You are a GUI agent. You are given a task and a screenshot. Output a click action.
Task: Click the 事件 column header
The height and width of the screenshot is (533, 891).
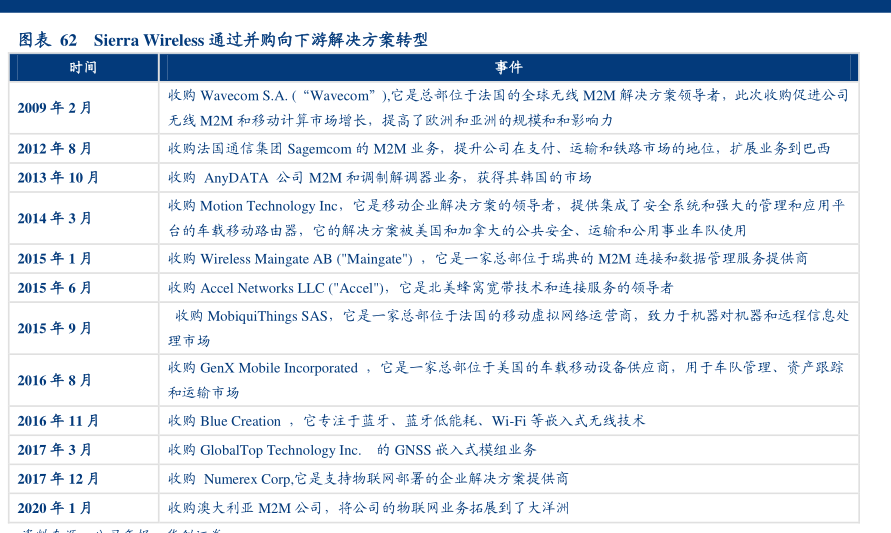point(508,67)
